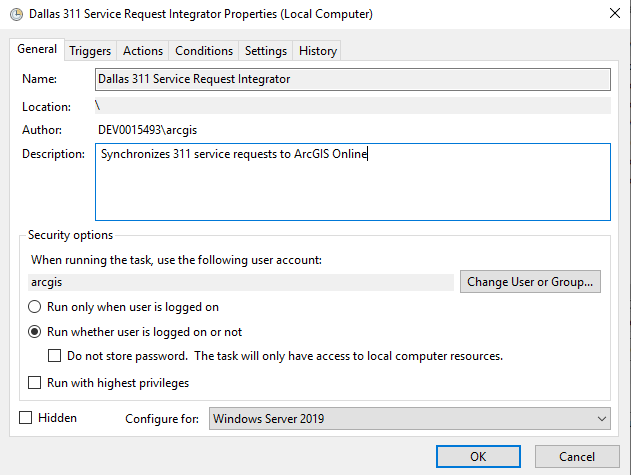
Task: Click Change User or Group button
Action: pyautogui.click(x=530, y=282)
